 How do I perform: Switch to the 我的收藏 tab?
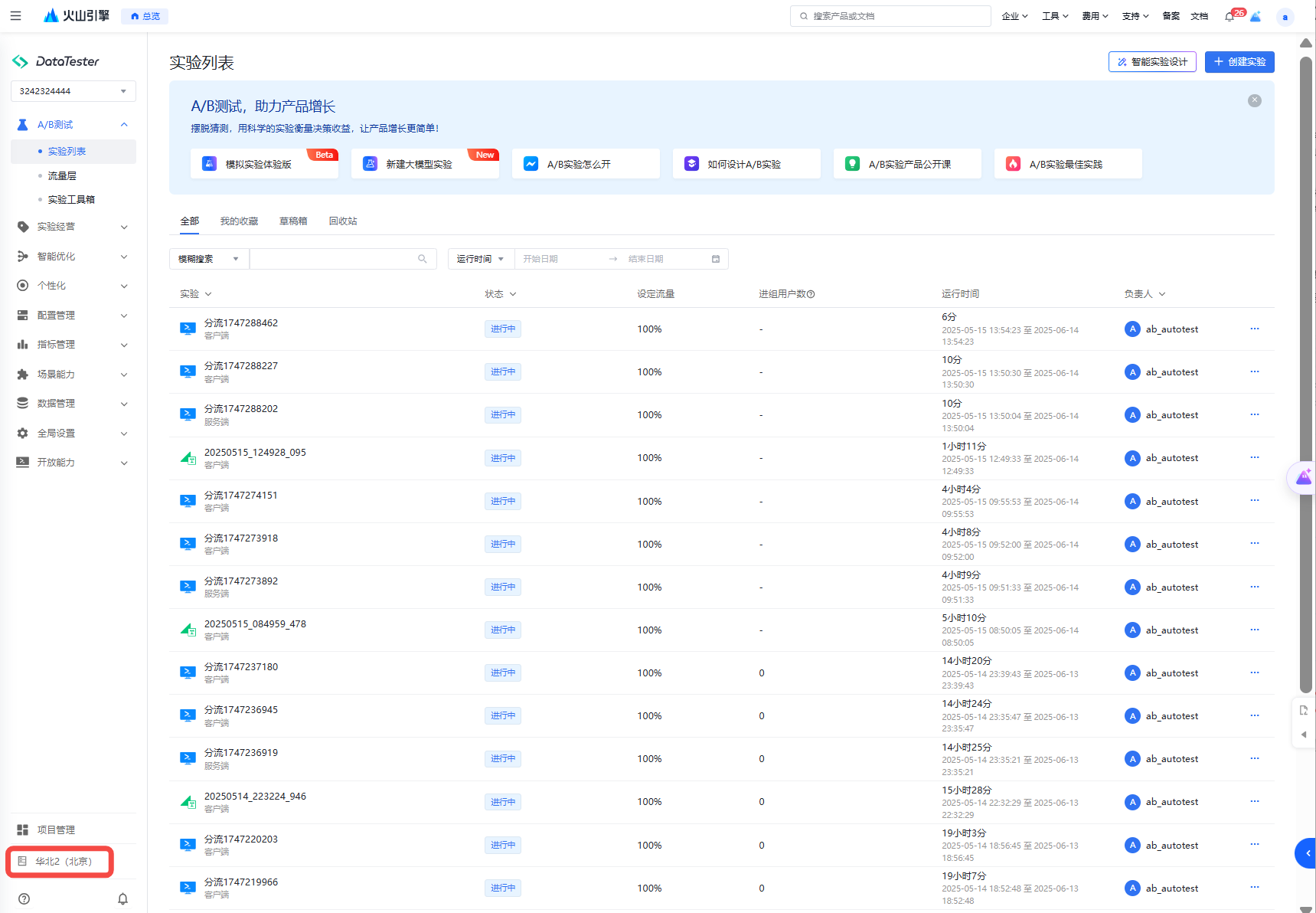(239, 221)
